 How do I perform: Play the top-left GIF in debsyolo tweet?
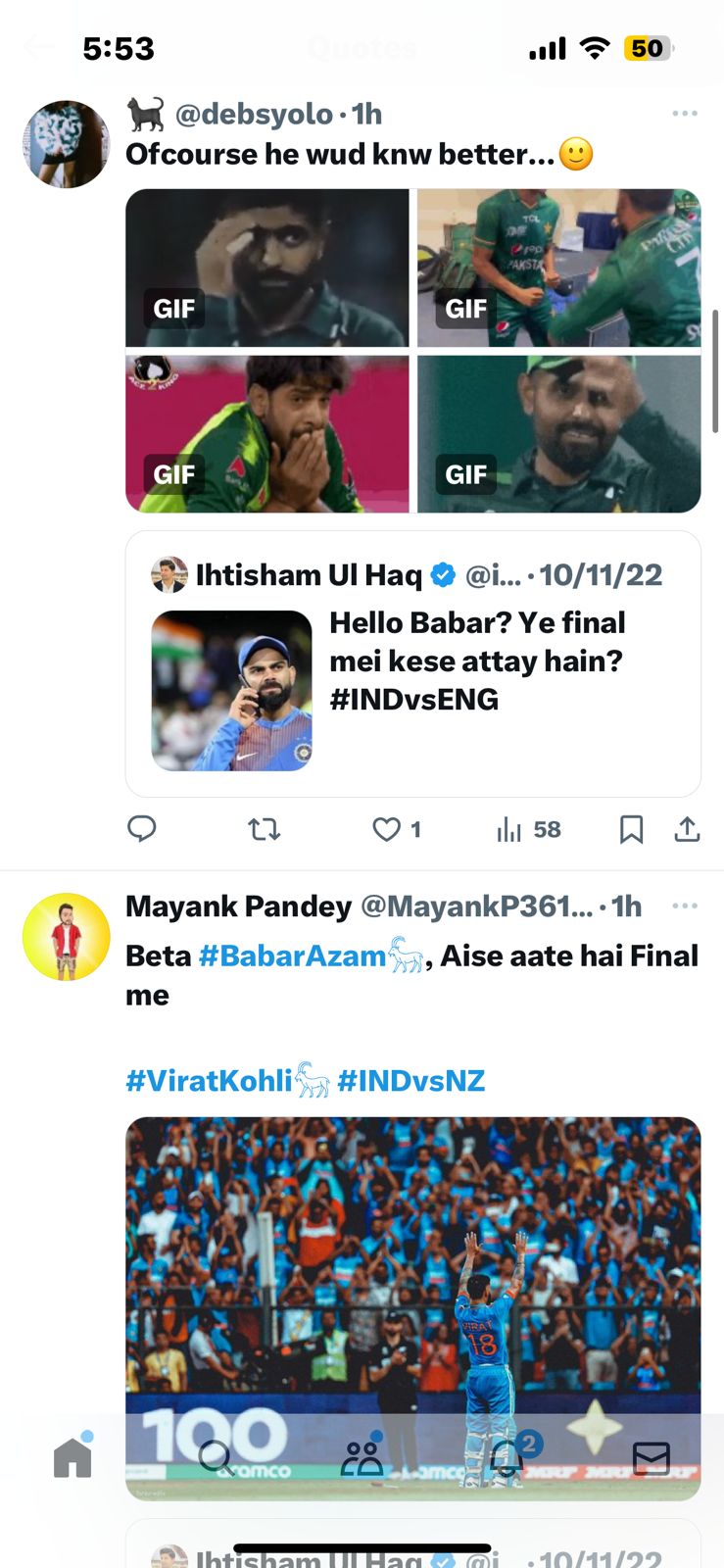267,268
